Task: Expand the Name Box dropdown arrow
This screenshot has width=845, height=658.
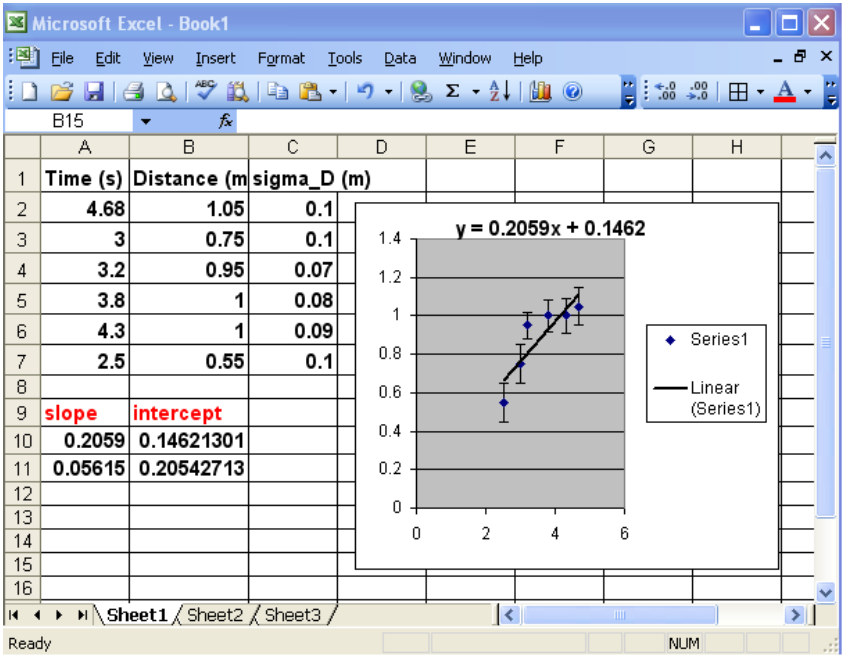Action: pyautogui.click(x=146, y=121)
